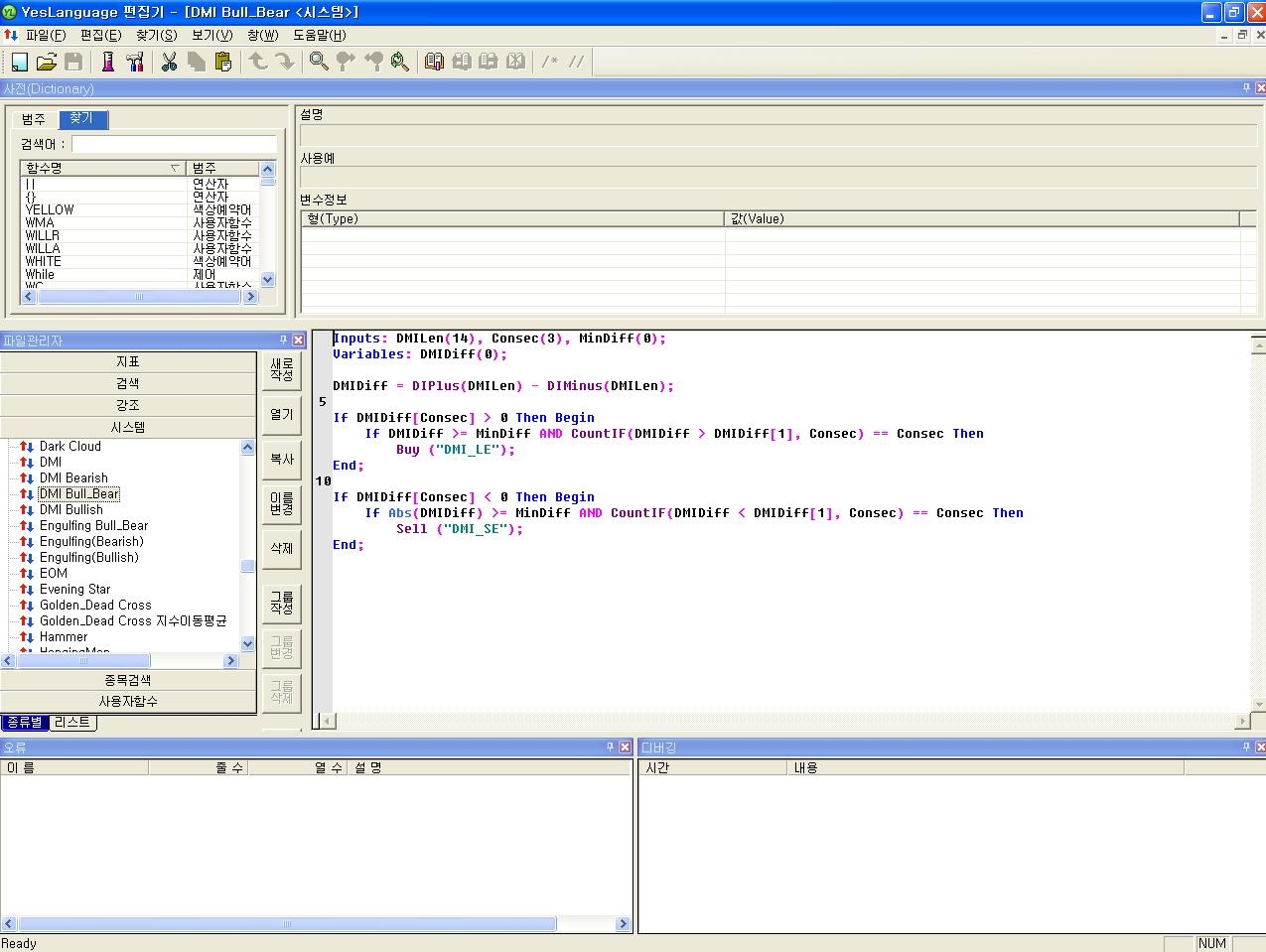Switch to the 범주 tab
Screen dimensions: 1266x952
[x=34, y=119]
